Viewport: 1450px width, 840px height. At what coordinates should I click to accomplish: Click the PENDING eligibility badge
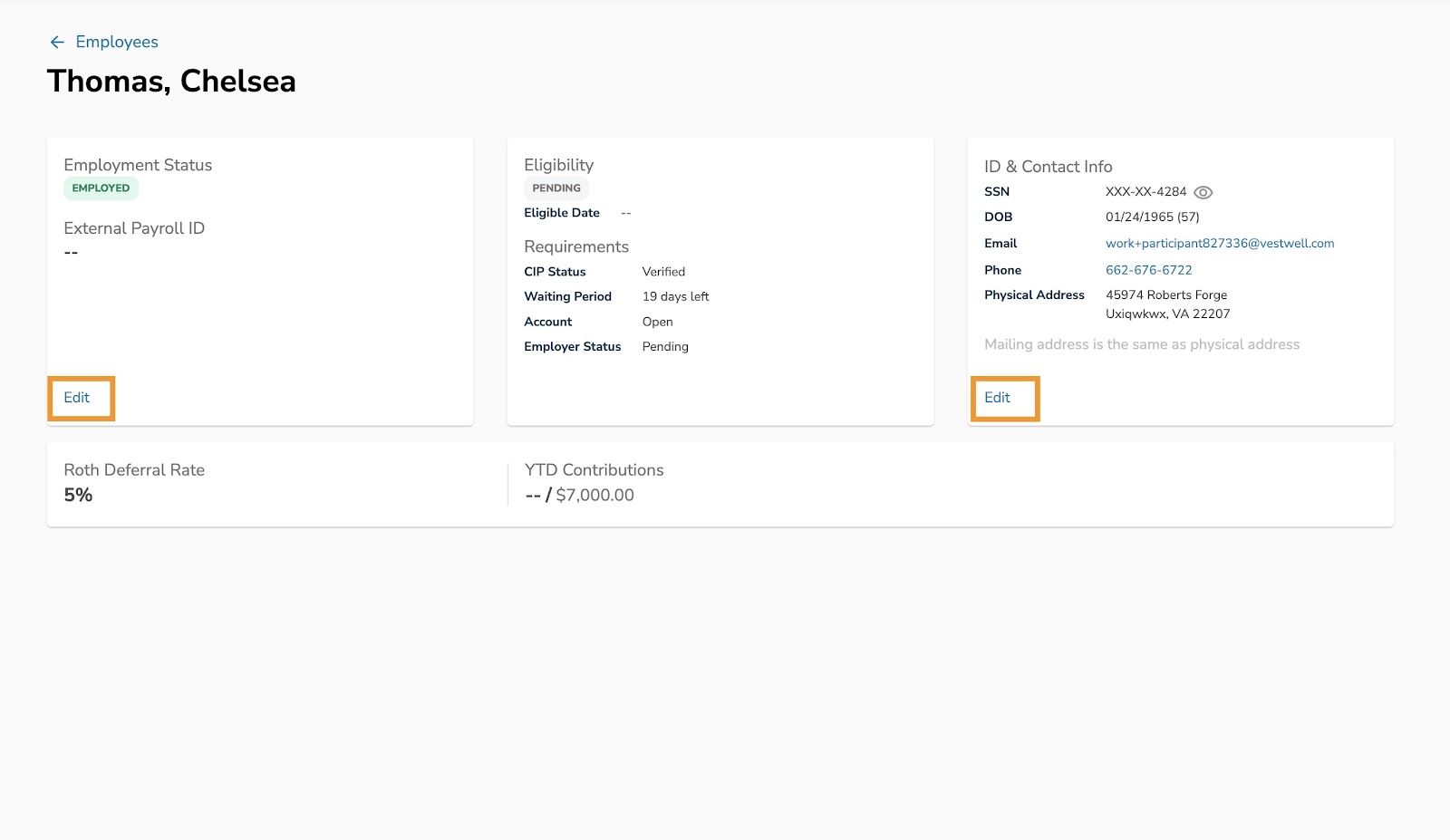[x=556, y=188]
